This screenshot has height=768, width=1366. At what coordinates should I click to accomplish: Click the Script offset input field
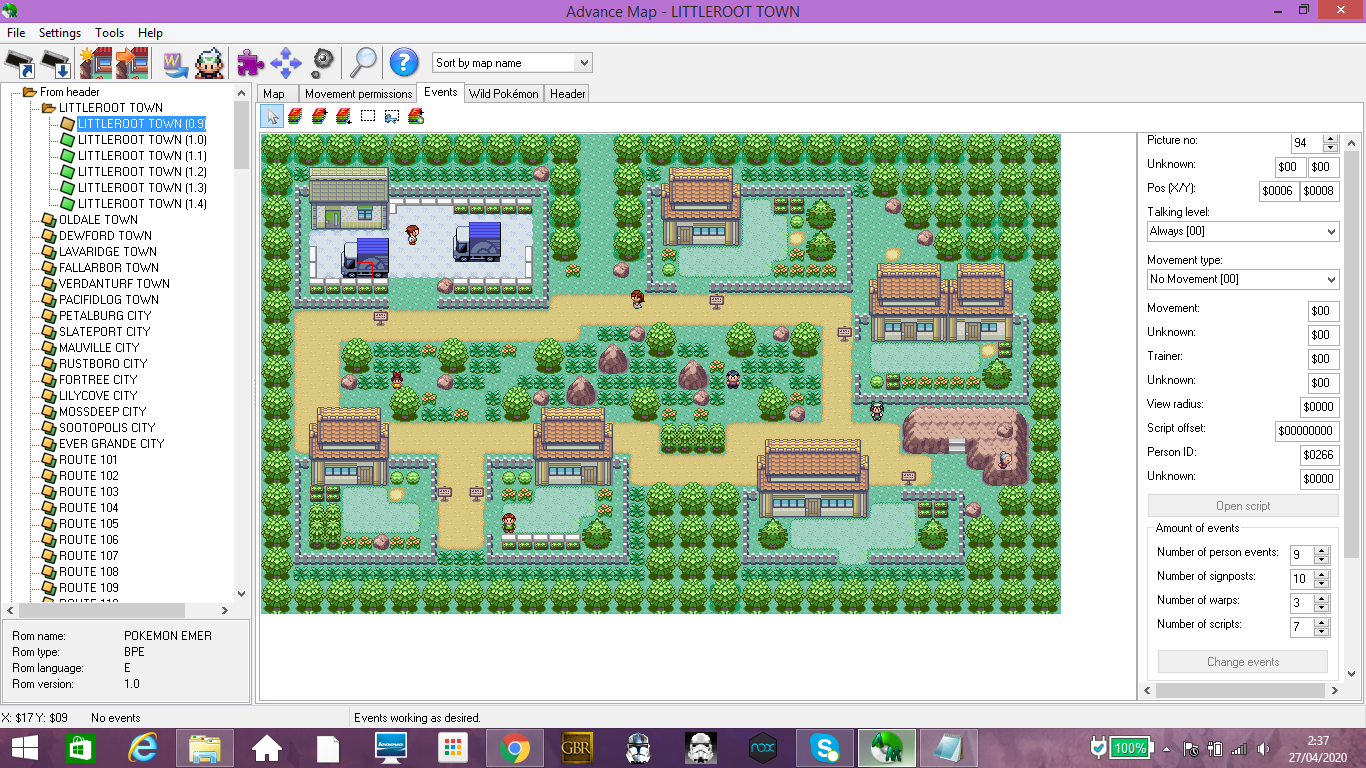pos(1307,431)
